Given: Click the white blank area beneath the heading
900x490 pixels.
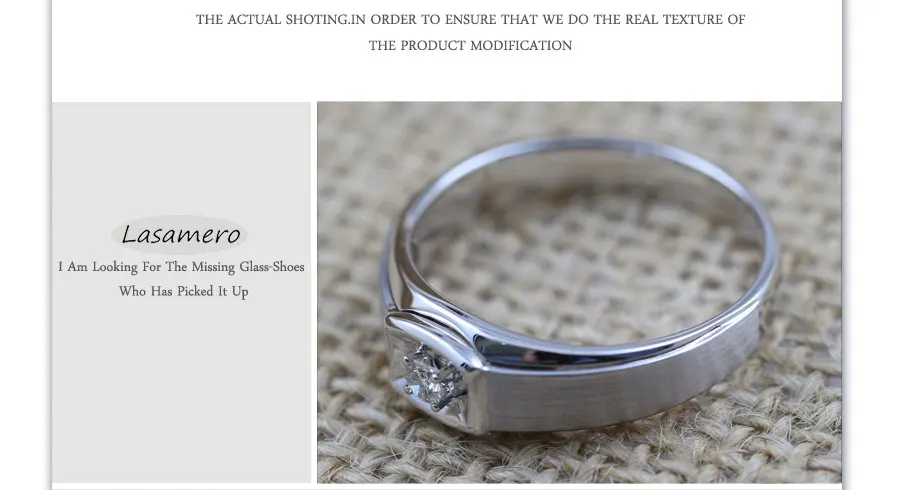Looking at the screenshot, I should pyautogui.click(x=447, y=77).
